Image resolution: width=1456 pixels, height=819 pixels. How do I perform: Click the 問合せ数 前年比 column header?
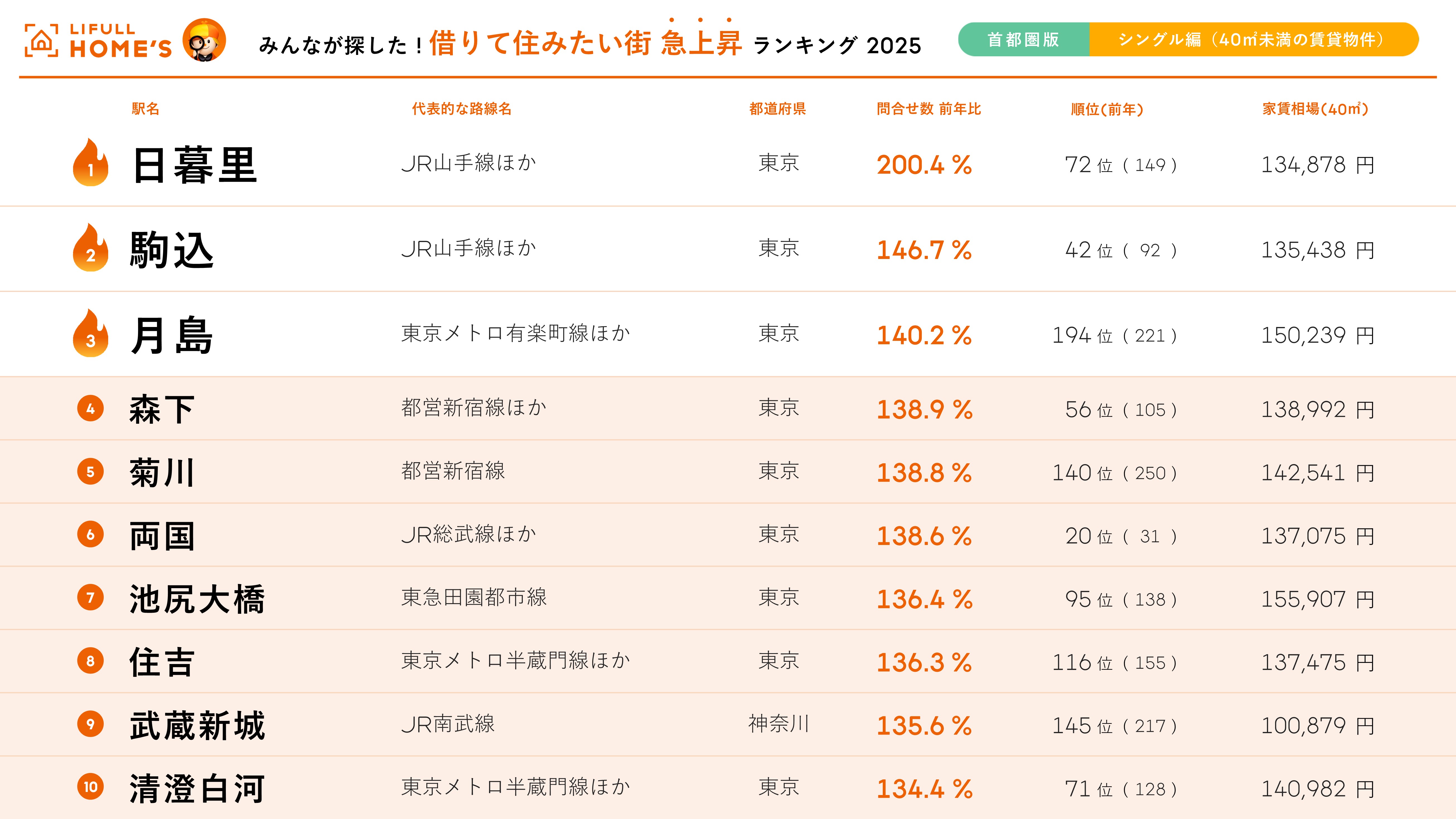coord(929,108)
